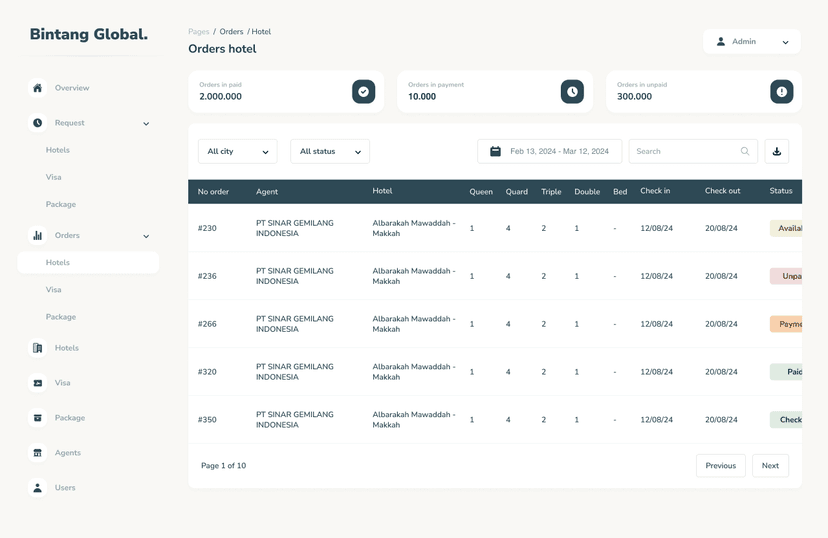The width and height of the screenshot is (828, 538).
Task: Select order #236 number
Action: coord(207,276)
